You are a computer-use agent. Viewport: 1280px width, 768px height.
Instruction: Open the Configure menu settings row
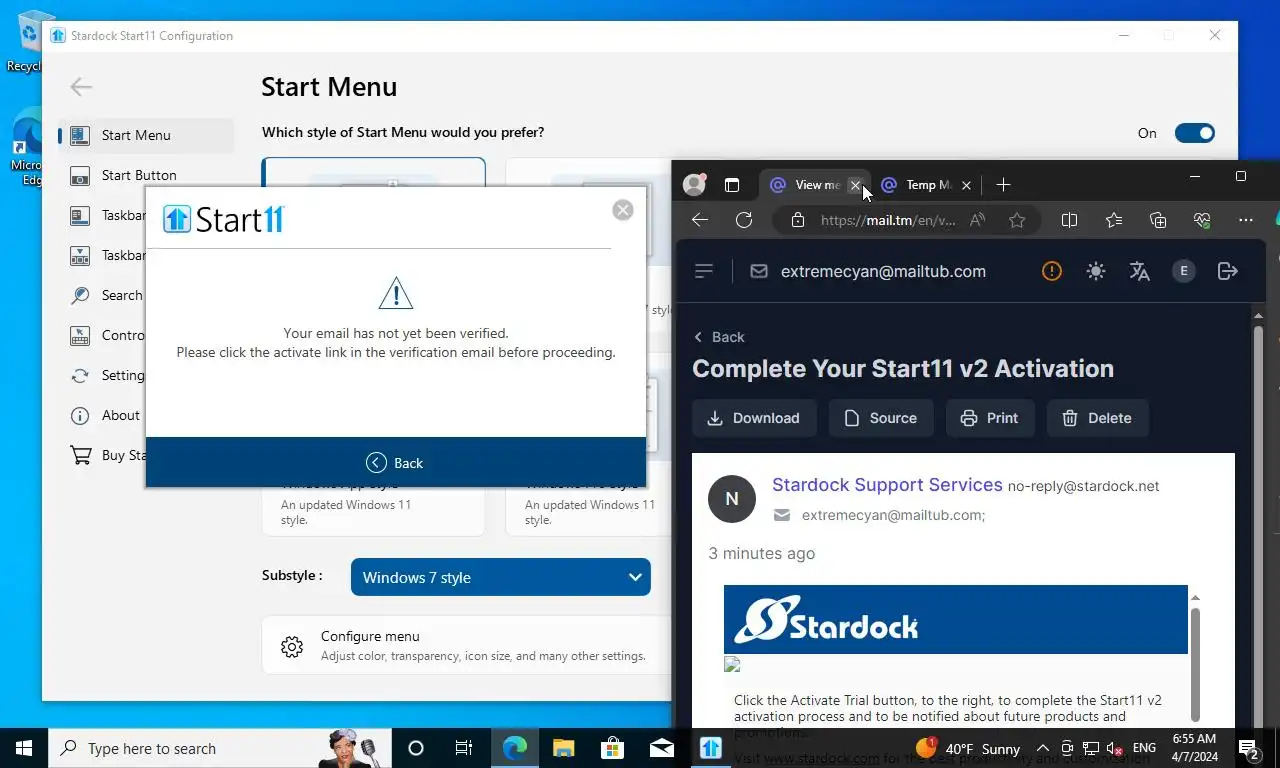466,645
